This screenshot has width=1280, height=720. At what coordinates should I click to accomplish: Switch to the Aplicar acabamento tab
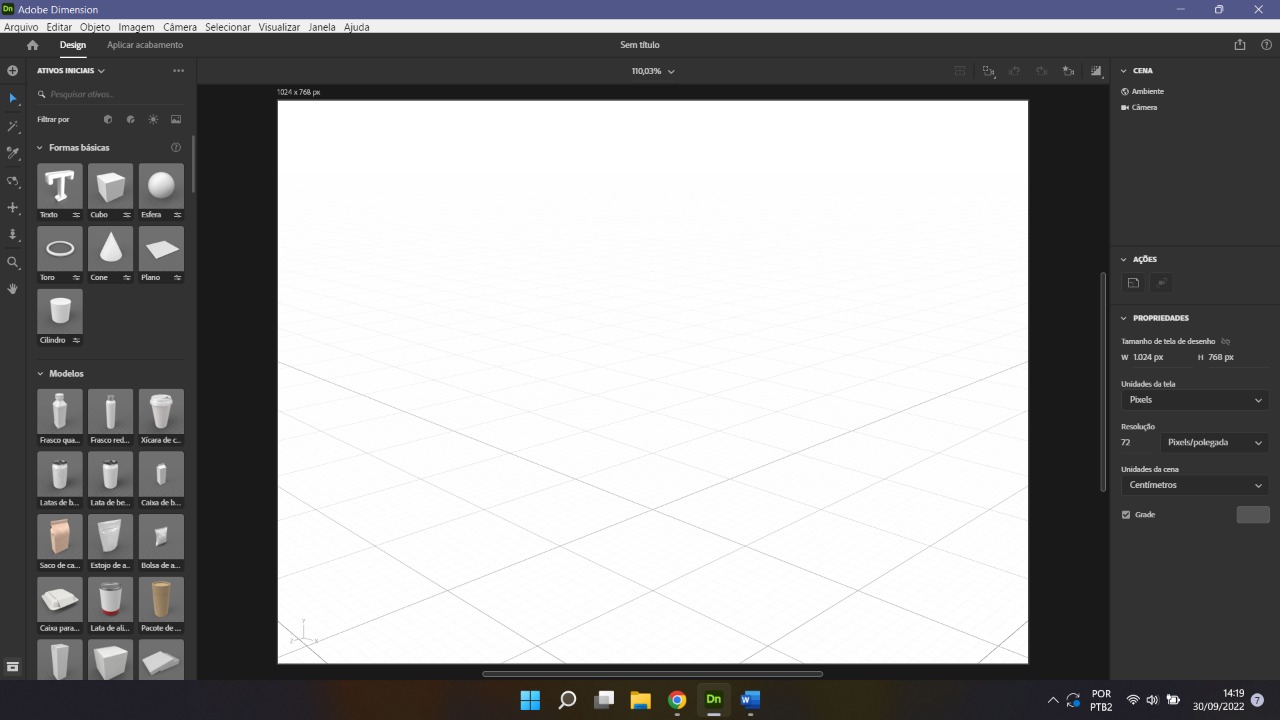145,45
